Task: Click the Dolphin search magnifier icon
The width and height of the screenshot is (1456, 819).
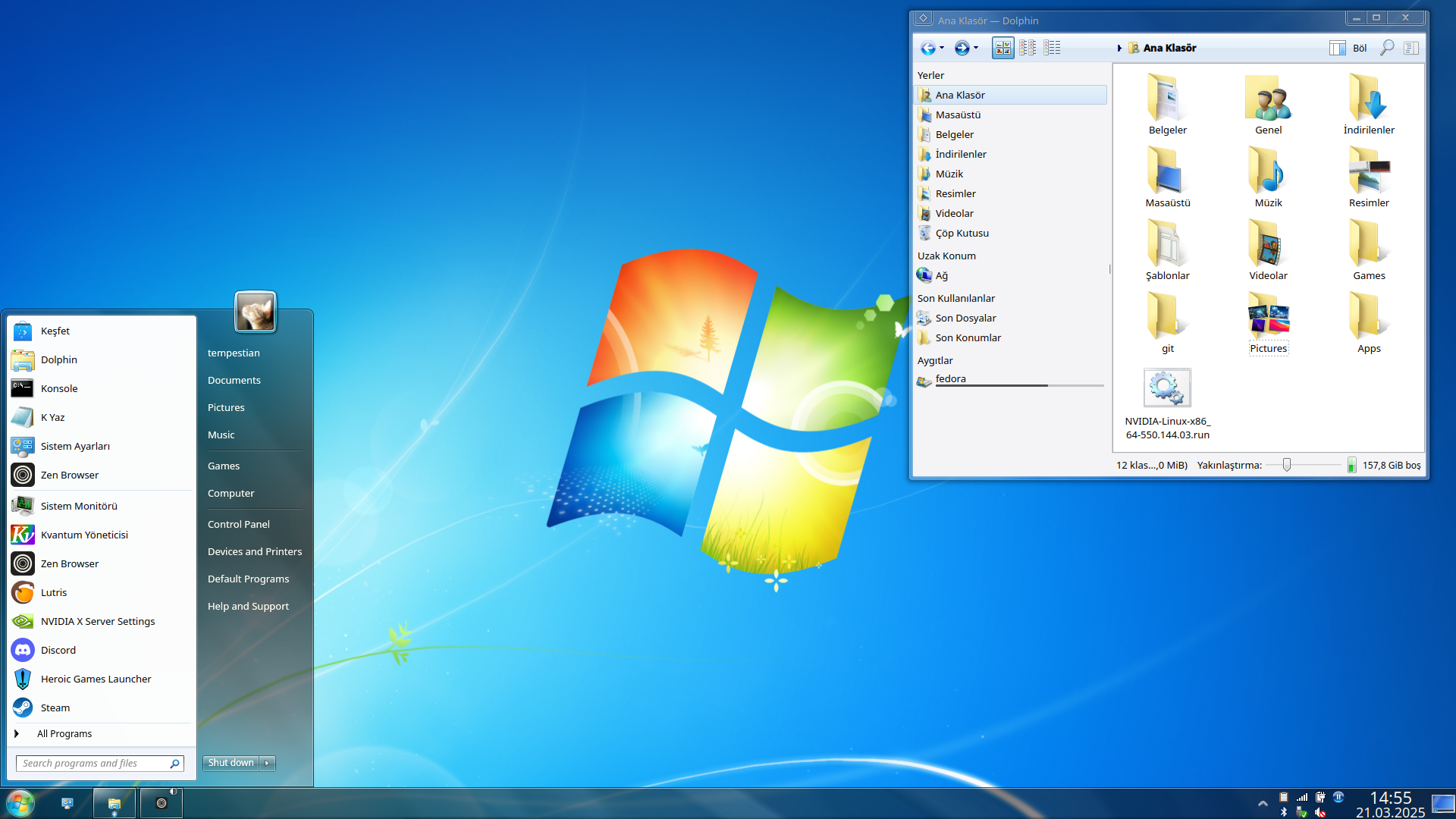Action: point(1386,48)
